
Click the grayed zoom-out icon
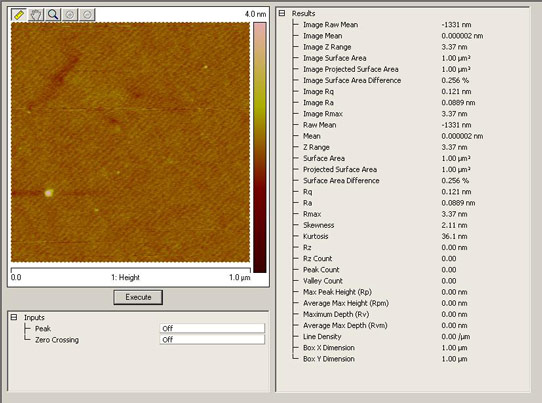[87, 15]
